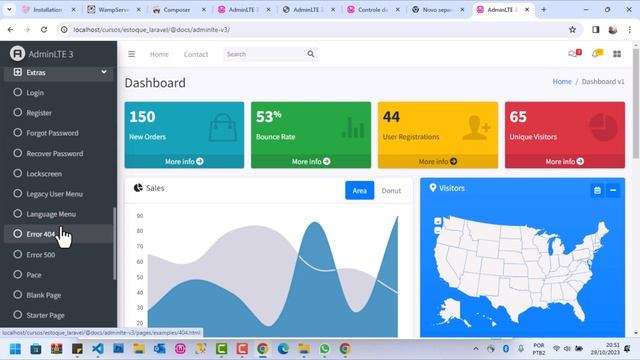
Task: Bookmark this page with the star icon
Action: [x=572, y=30]
